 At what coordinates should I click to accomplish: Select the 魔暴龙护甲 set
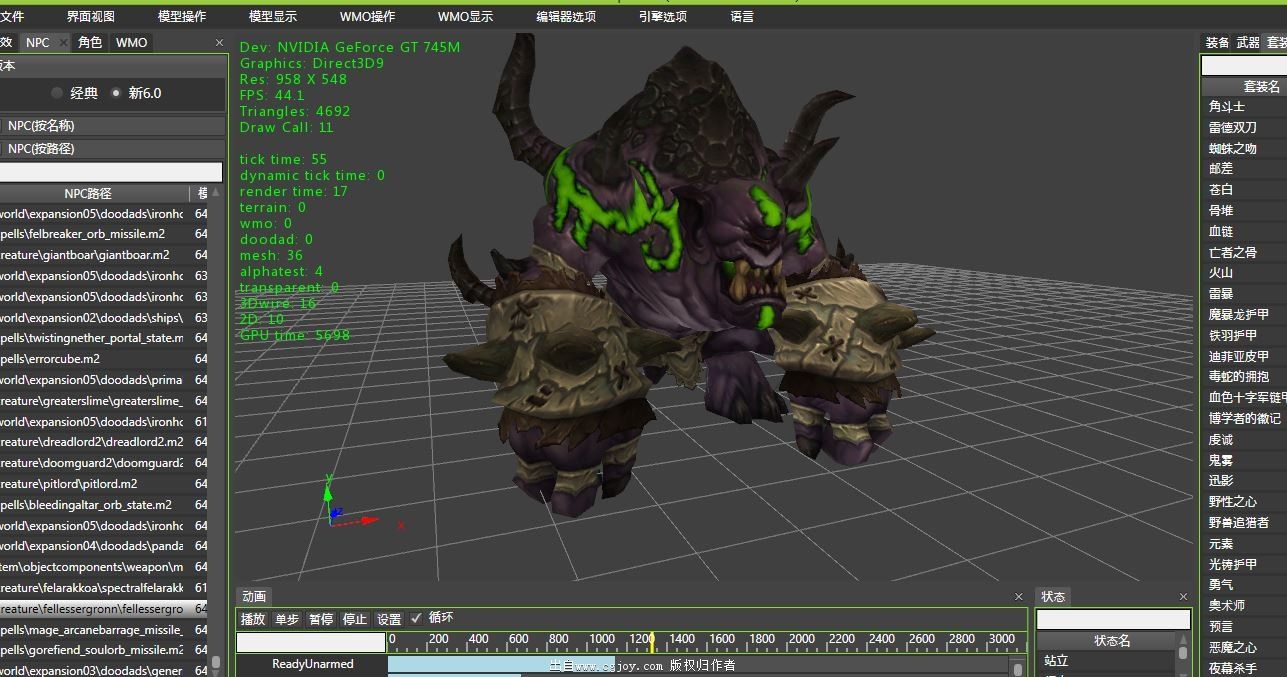(x=1244, y=315)
